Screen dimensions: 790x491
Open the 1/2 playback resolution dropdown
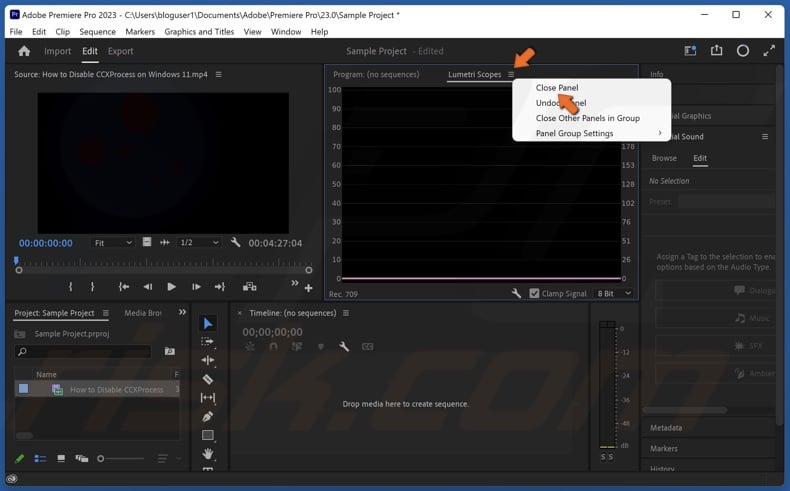pyautogui.click(x=199, y=243)
